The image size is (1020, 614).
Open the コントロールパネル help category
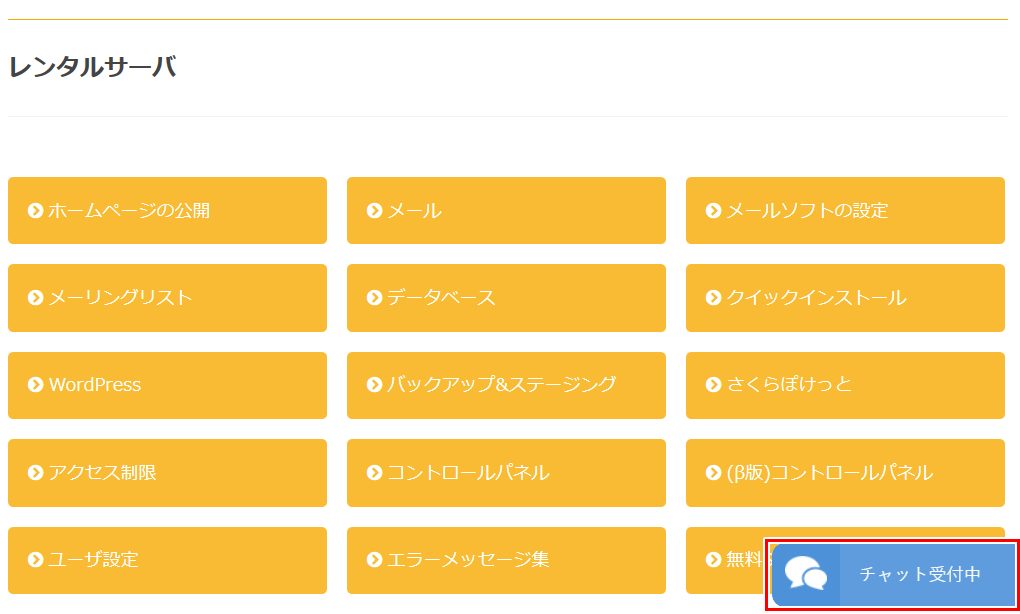506,473
